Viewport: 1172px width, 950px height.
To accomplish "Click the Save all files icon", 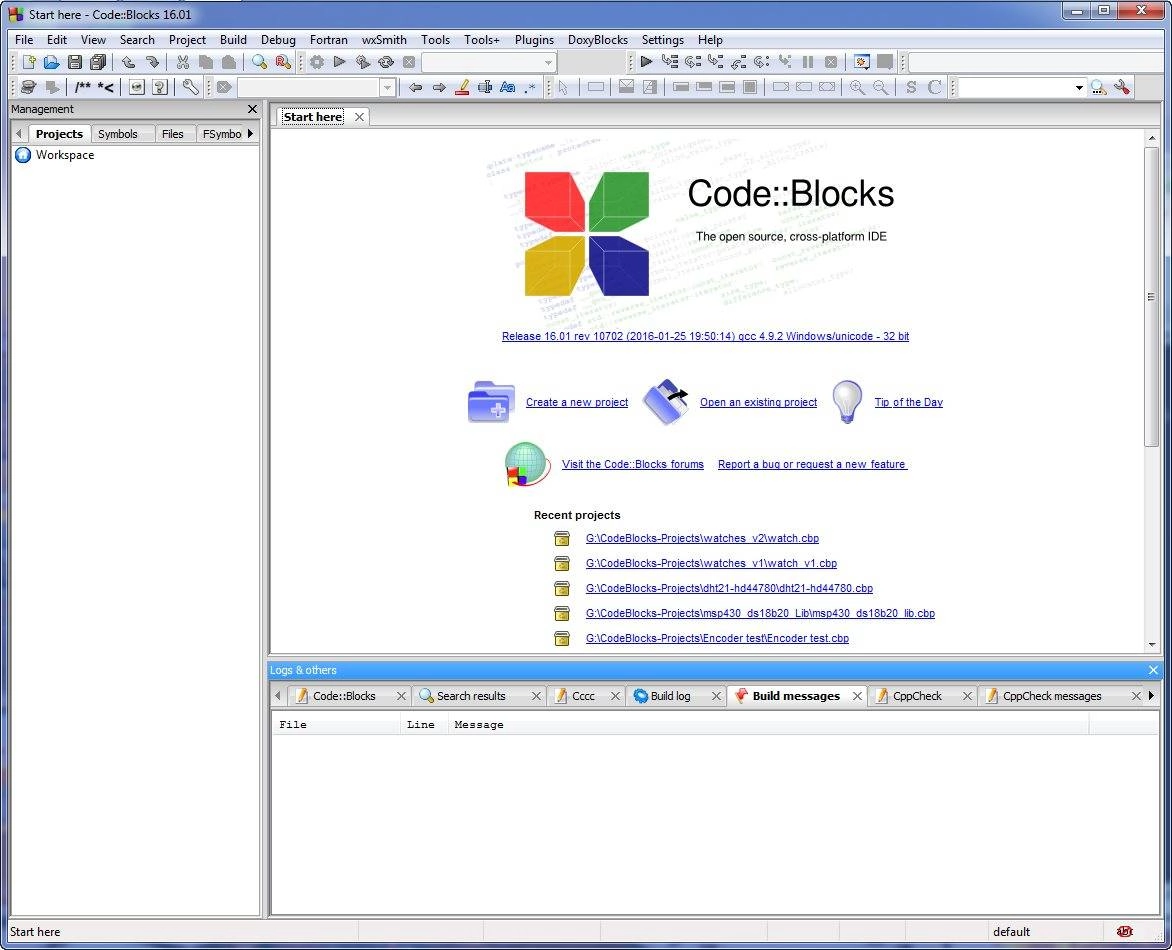I will 98,62.
